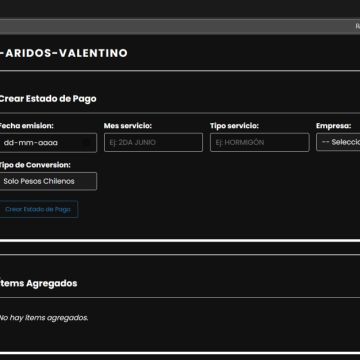
Task: Open the calendar picker in Fecha emision field
Action: [86, 143]
